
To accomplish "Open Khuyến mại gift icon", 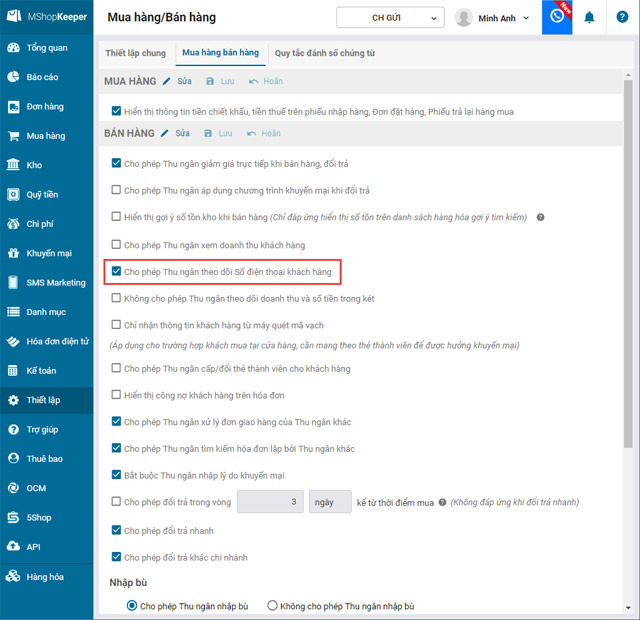I will [13, 253].
